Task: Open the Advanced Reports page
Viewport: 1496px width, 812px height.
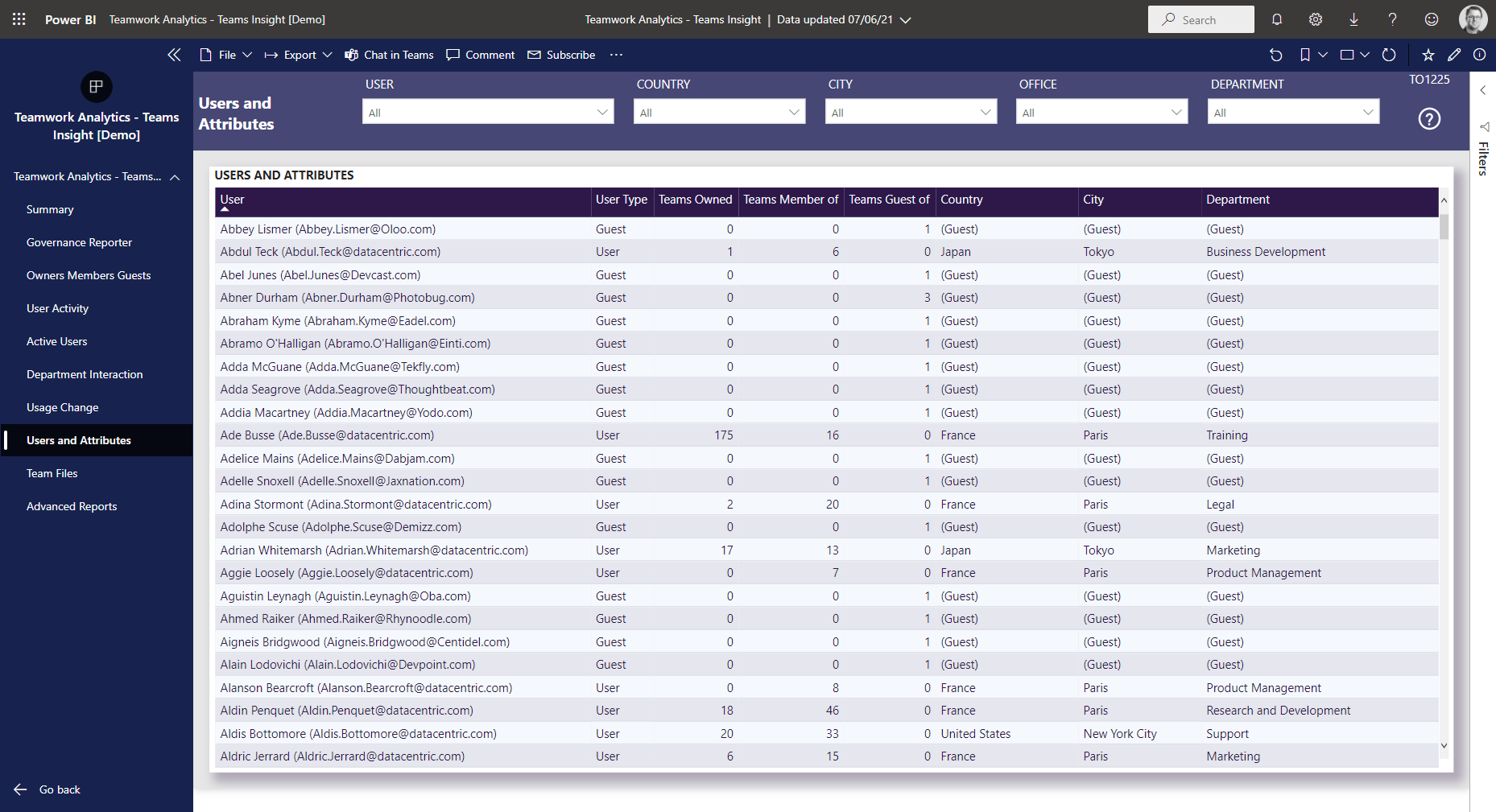Action: tap(72, 506)
